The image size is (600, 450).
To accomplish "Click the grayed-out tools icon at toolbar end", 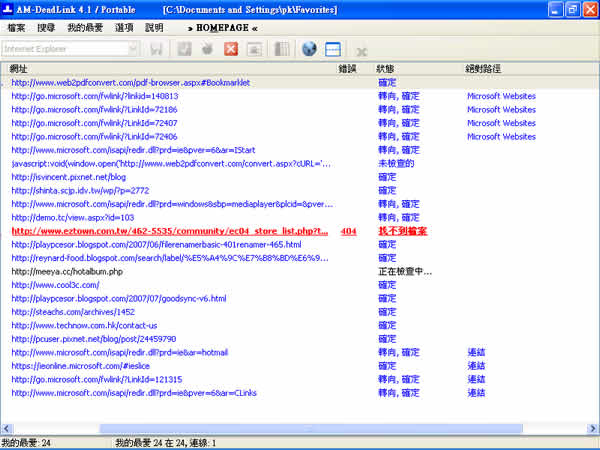I will [x=361, y=49].
